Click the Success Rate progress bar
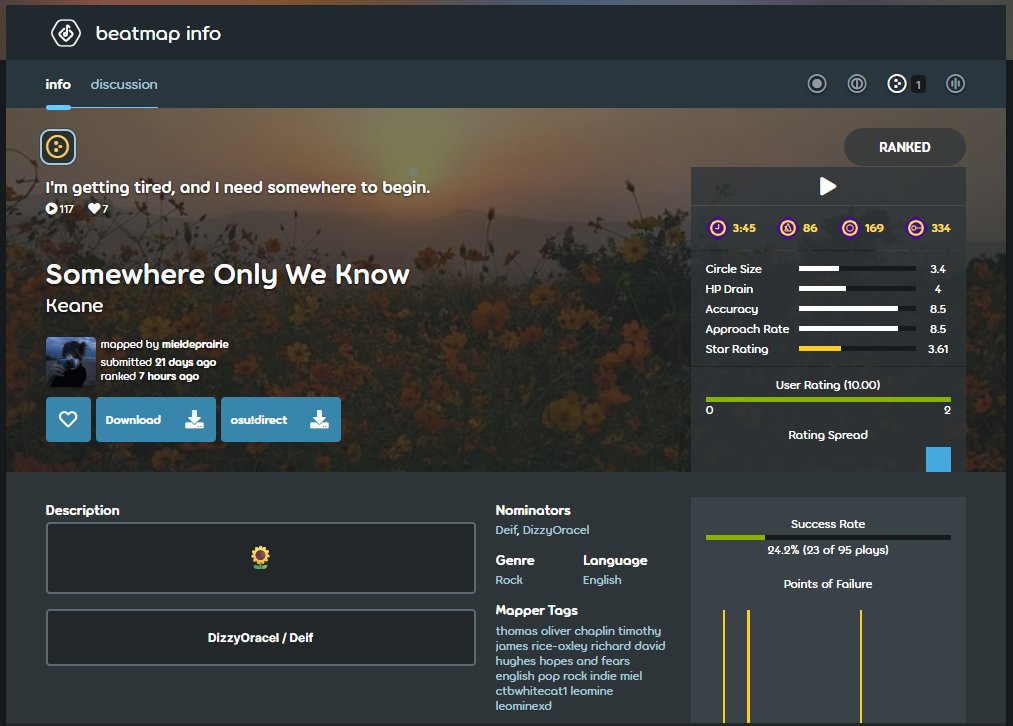 (x=828, y=537)
